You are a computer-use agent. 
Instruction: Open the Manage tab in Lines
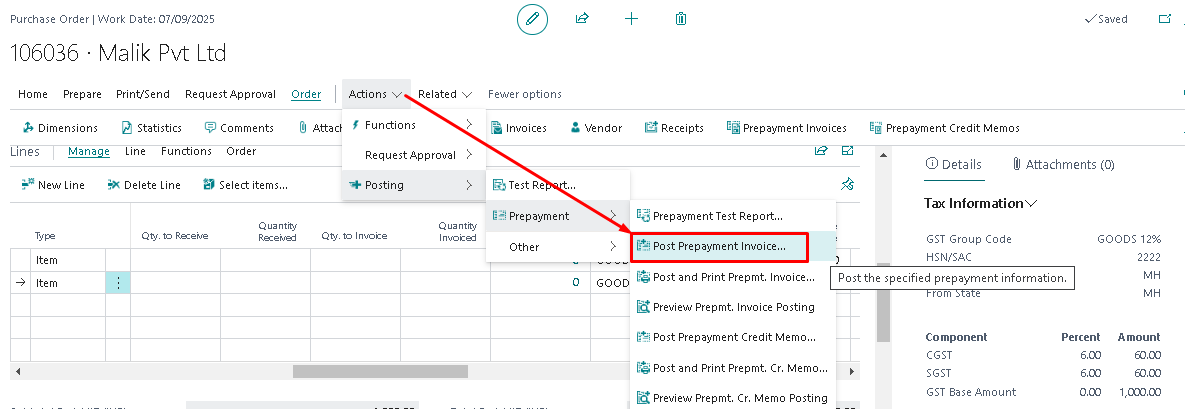pyautogui.click(x=88, y=151)
